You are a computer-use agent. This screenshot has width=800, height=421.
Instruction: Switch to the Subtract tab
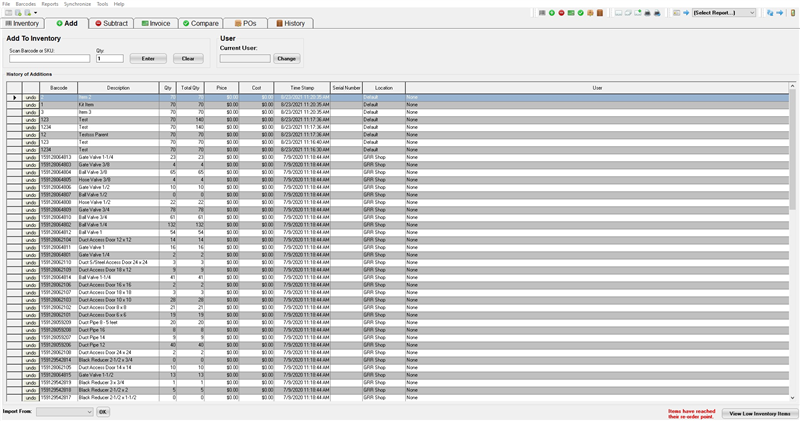(111, 23)
